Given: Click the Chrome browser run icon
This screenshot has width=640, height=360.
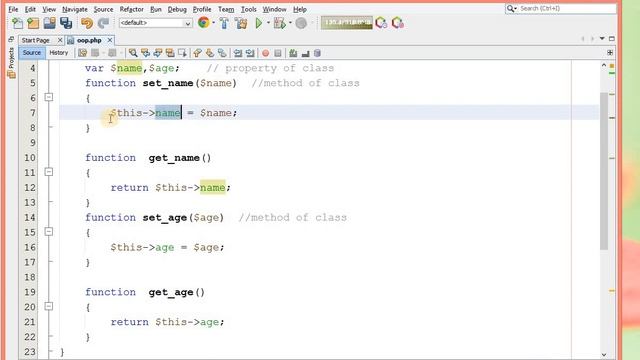Looking at the screenshot, I should (203, 23).
